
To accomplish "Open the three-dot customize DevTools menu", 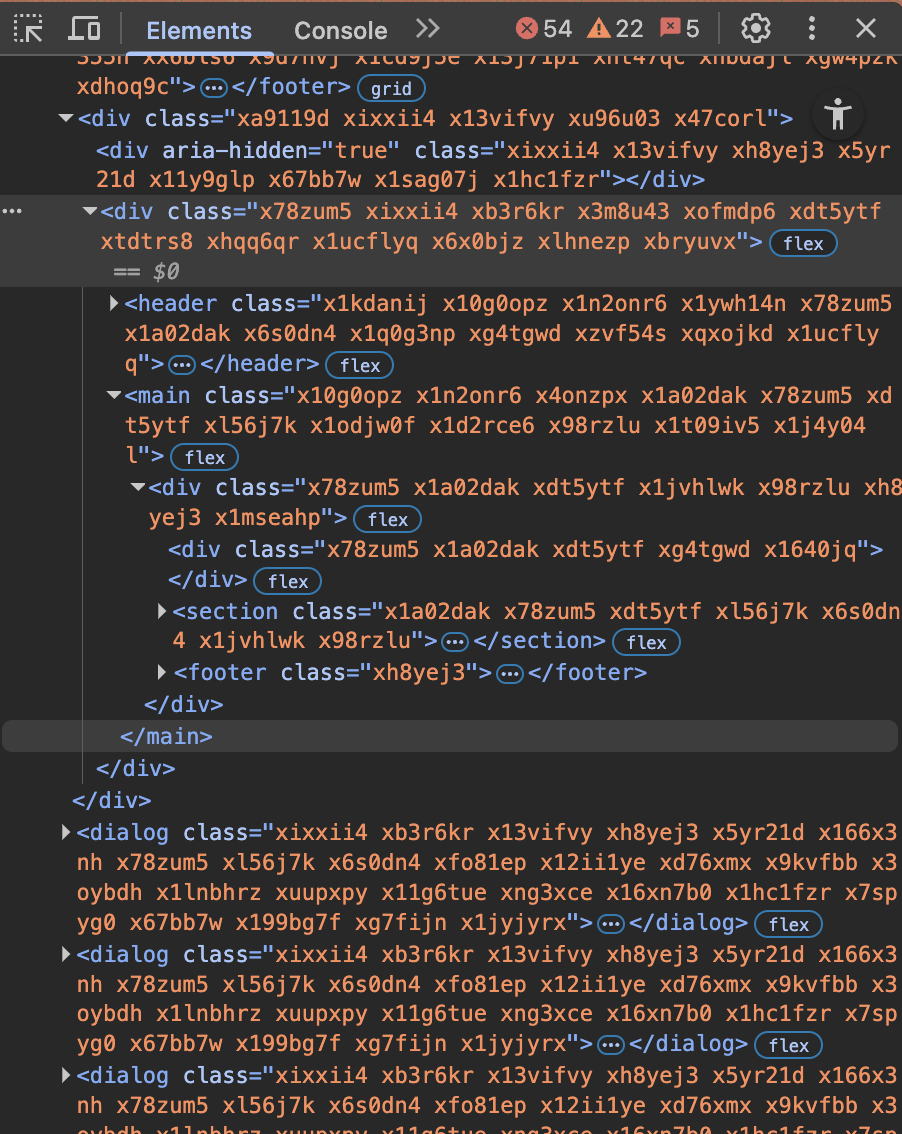I will point(812,28).
